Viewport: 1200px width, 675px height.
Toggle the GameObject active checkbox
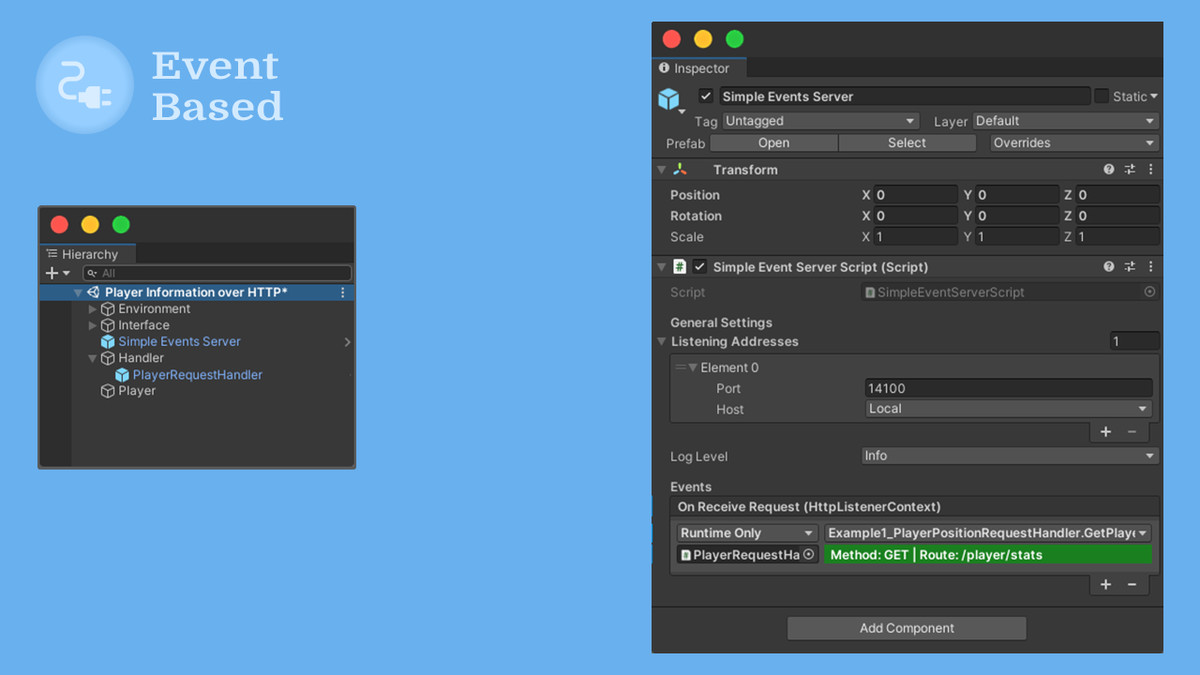point(706,96)
